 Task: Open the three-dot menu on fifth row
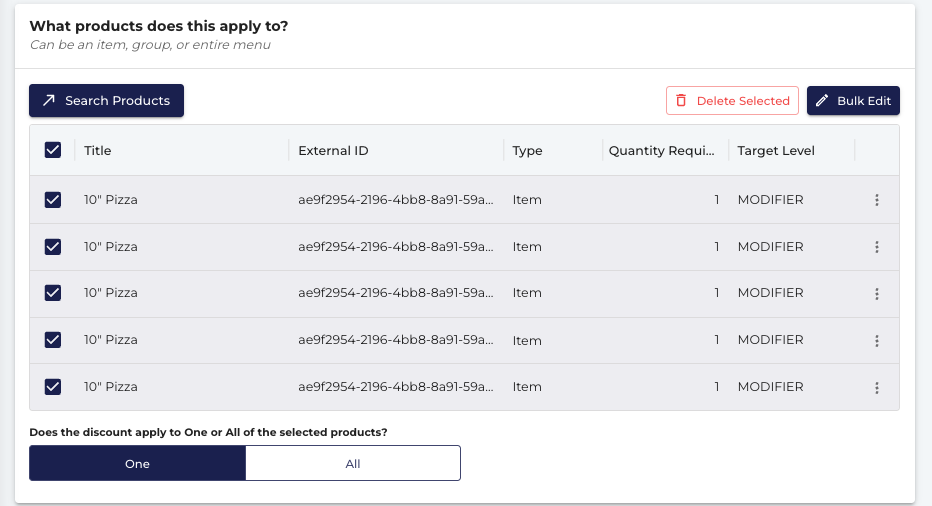click(877, 388)
